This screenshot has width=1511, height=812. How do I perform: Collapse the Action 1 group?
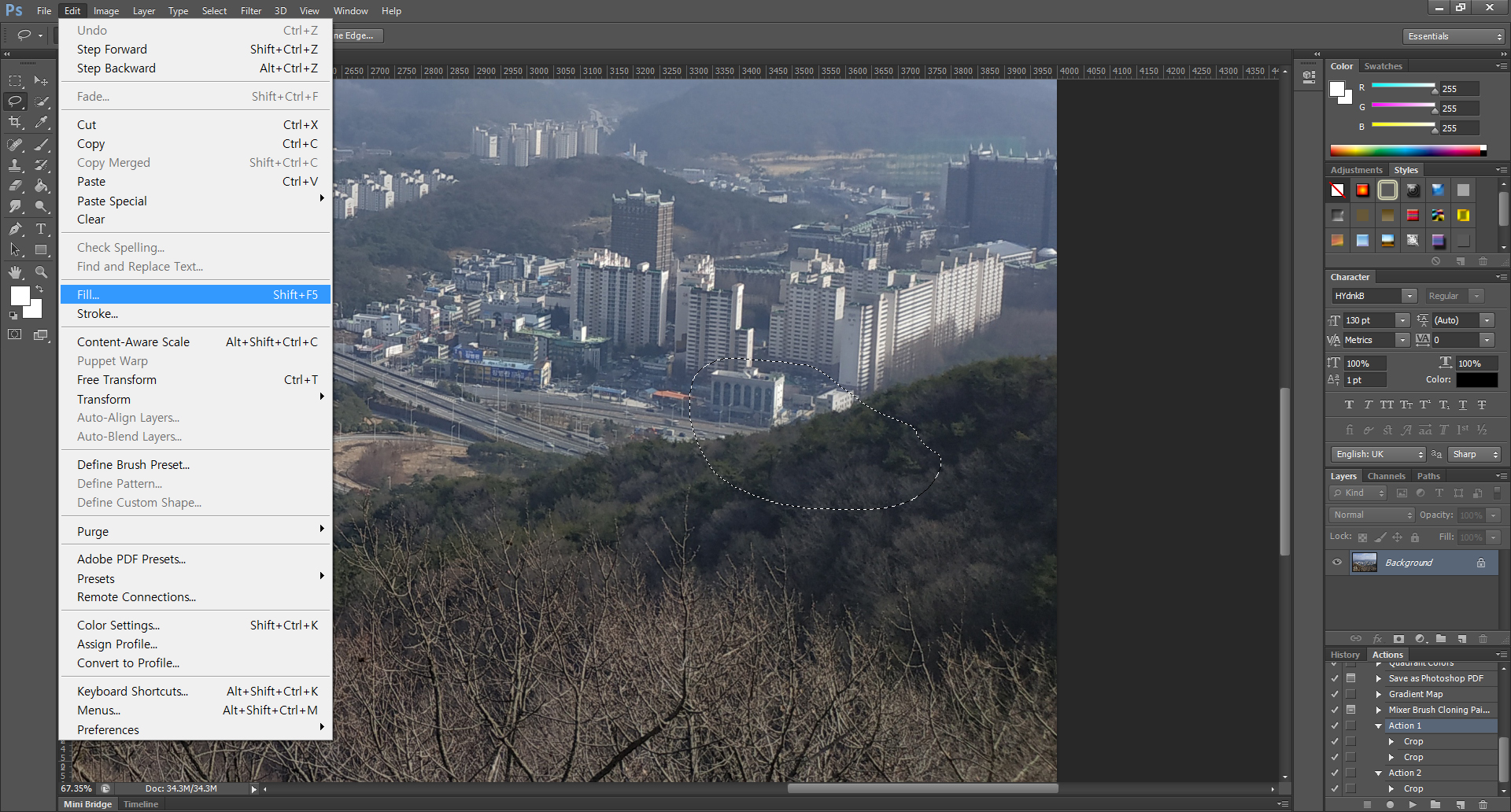(1378, 726)
